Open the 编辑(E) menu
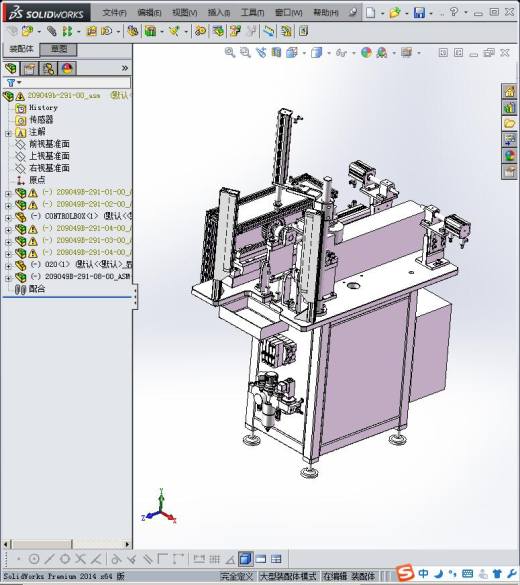This screenshot has height=585, width=520. pyautogui.click(x=149, y=13)
